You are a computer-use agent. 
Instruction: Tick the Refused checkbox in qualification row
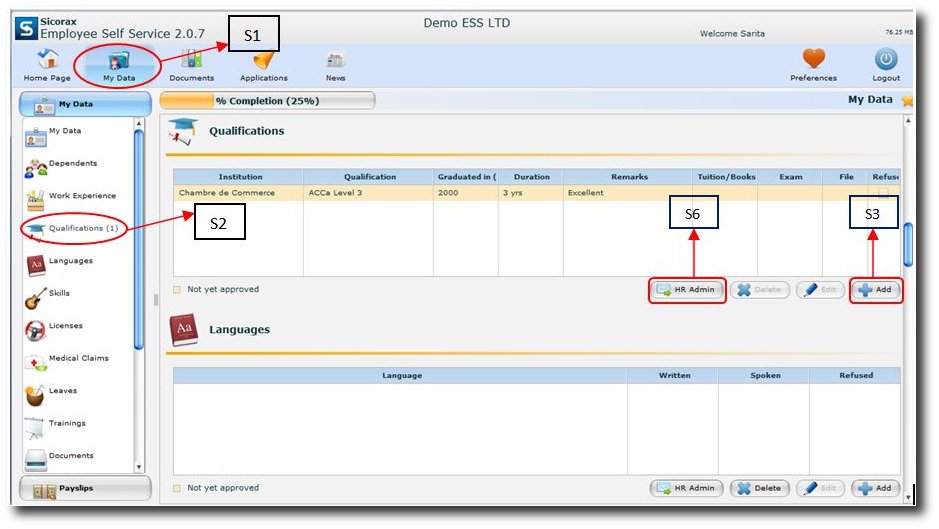(883, 193)
